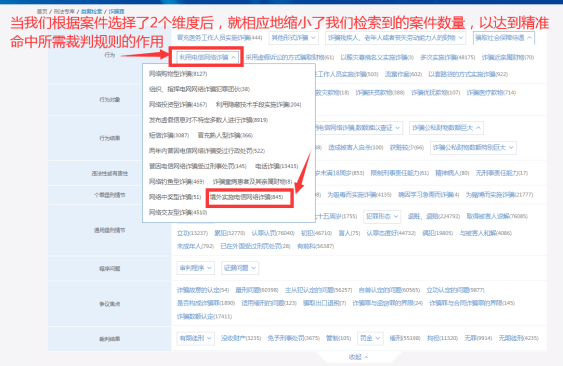Open 类案检索 breadcrumb link

click(91, 12)
